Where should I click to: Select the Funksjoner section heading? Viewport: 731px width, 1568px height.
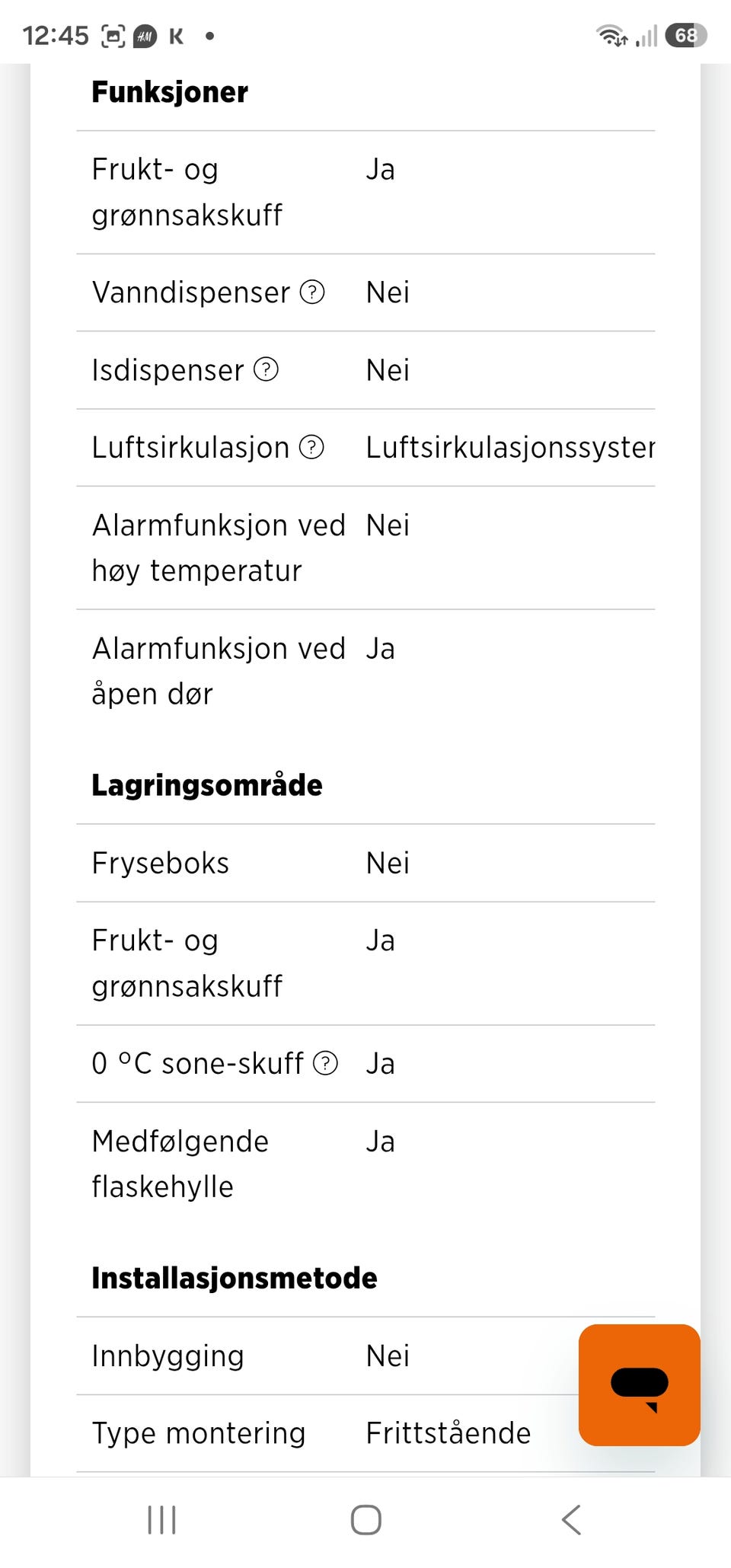[170, 92]
